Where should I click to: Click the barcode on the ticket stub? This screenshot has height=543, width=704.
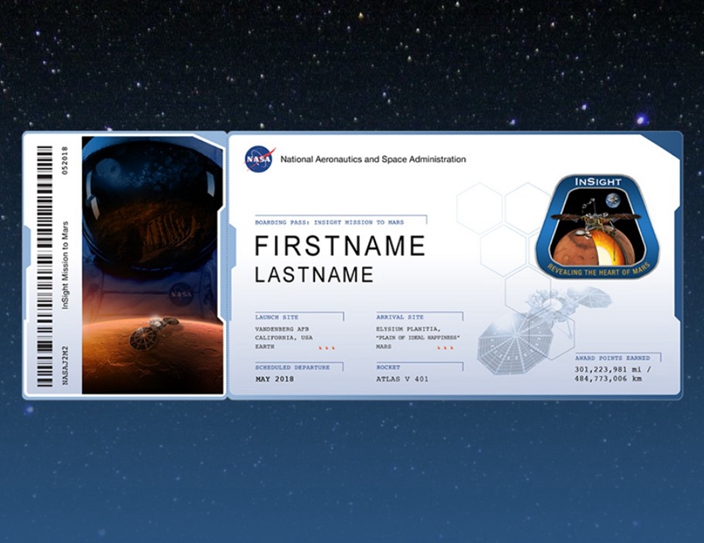point(44,266)
